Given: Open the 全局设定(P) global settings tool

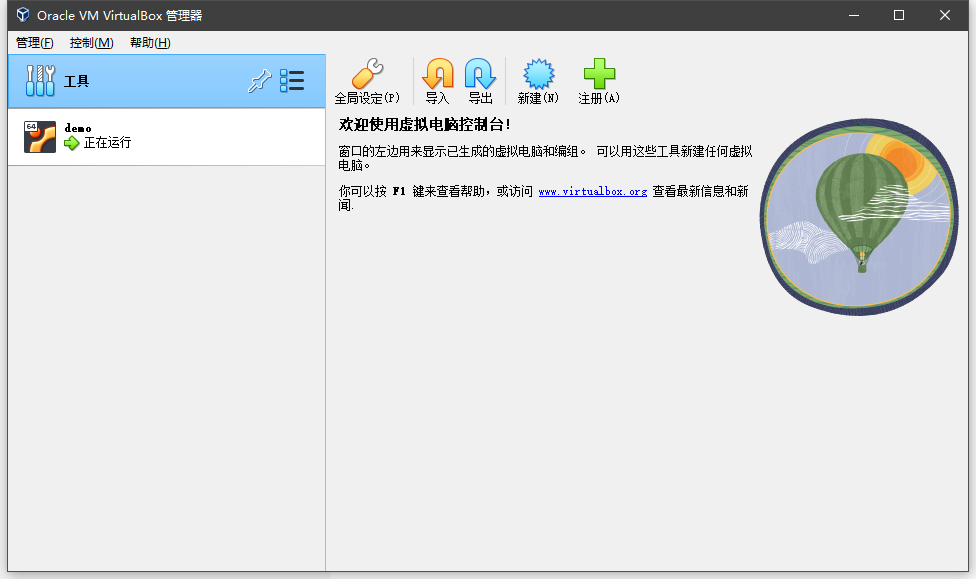Looking at the screenshot, I should (367, 81).
